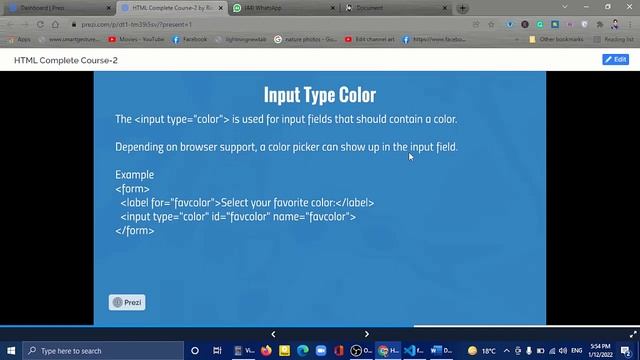The image size is (640, 360).
Task: Open the Chrome three-dot menu
Action: 630,24
